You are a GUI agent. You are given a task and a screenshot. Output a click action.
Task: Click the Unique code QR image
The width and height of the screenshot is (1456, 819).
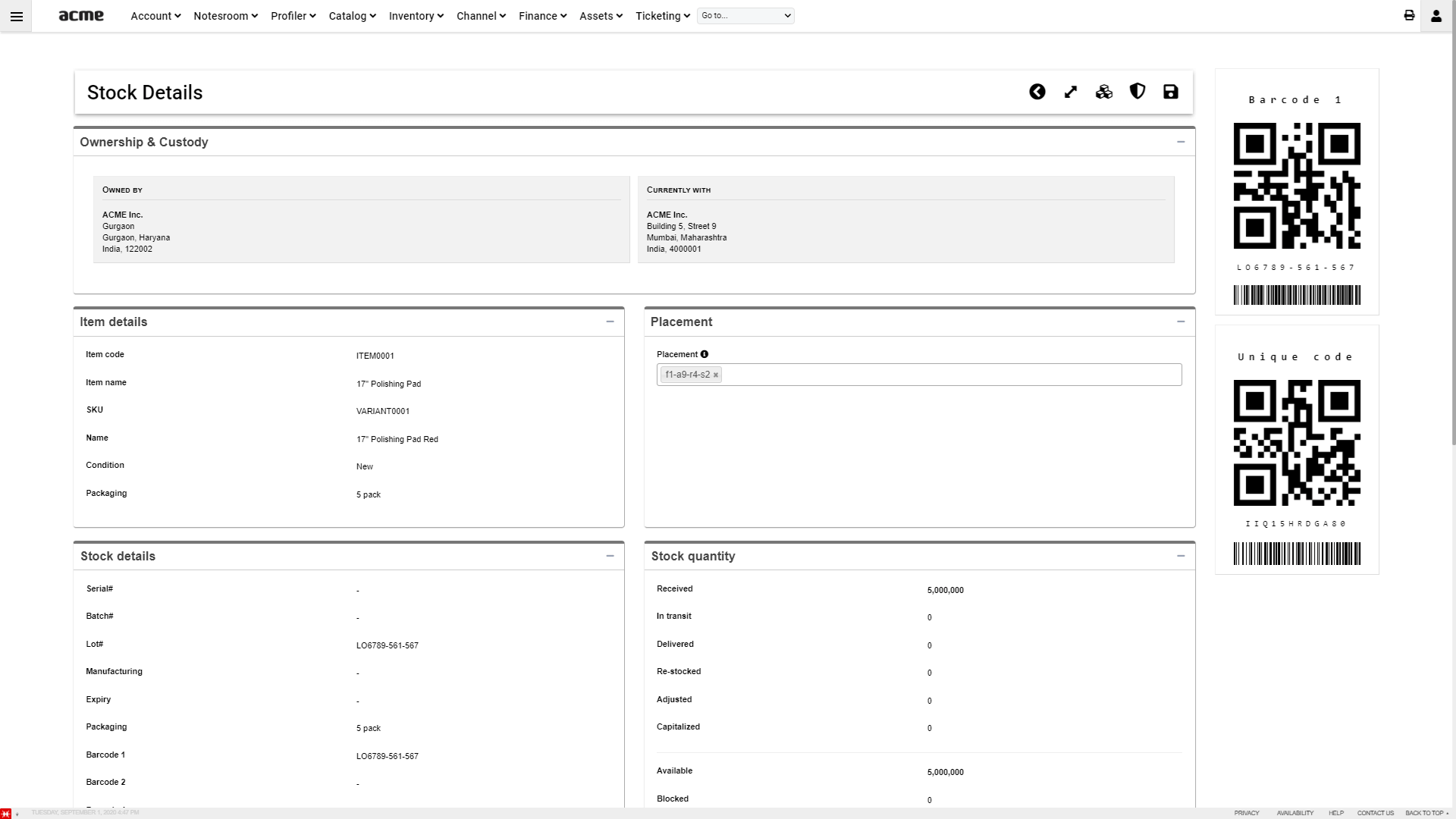pos(1297,443)
